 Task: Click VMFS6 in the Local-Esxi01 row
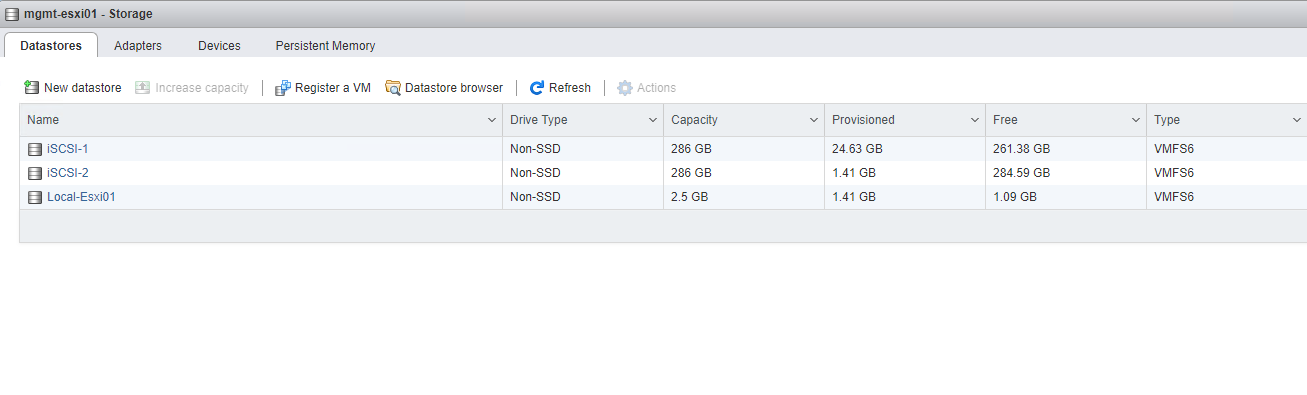tap(1174, 197)
